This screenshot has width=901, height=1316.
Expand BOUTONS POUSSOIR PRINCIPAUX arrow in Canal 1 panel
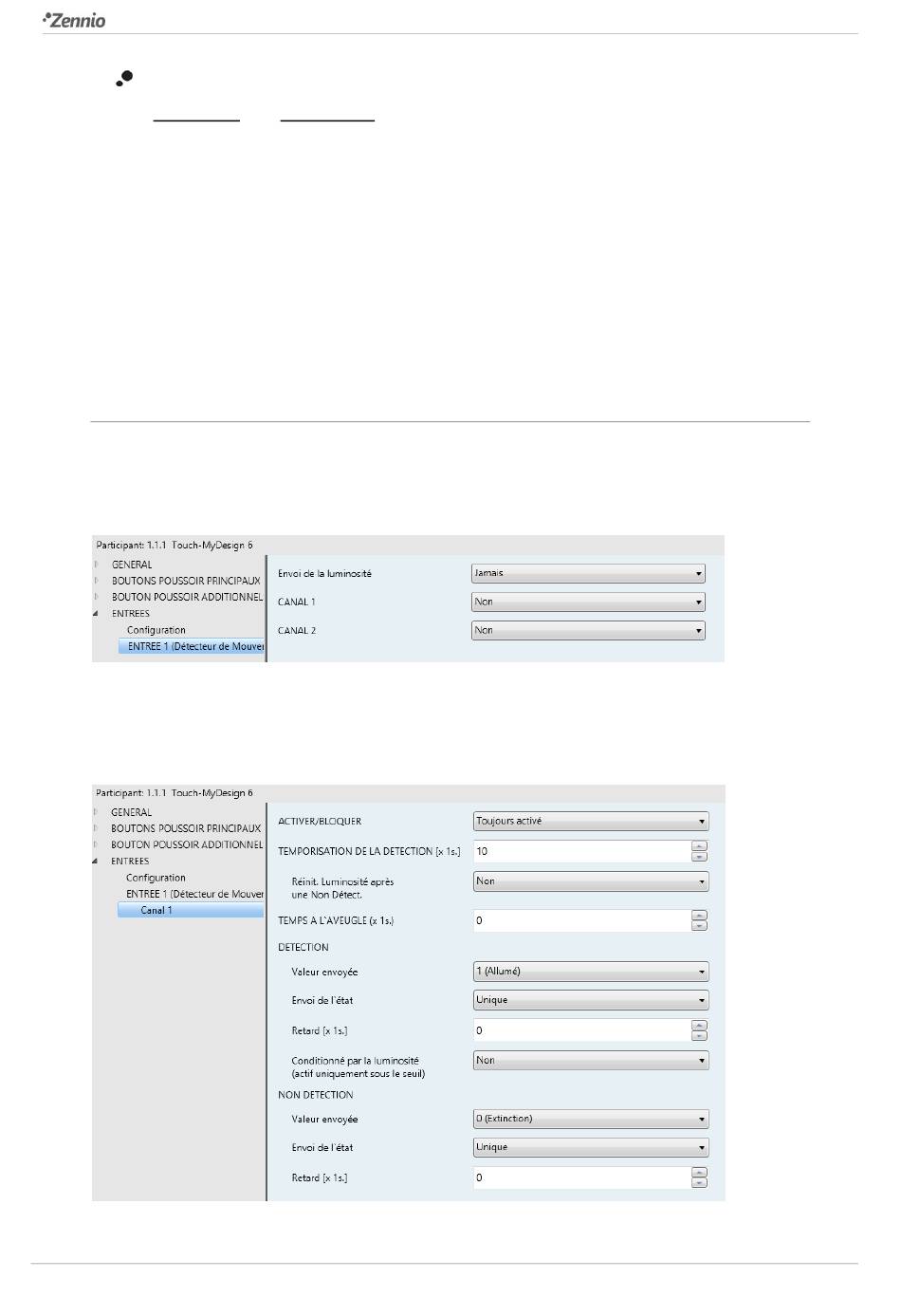coord(96,828)
